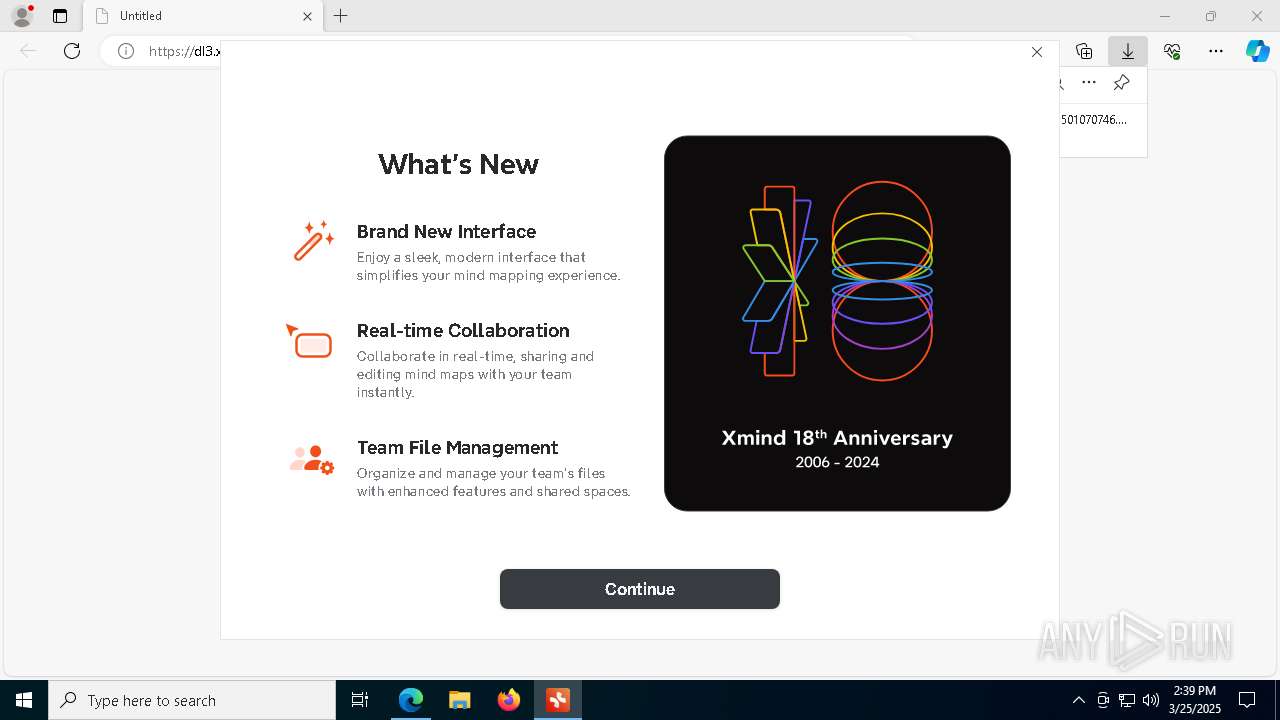Open the taskbar clock and date
This screenshot has width=1280, height=720.
1194,700
